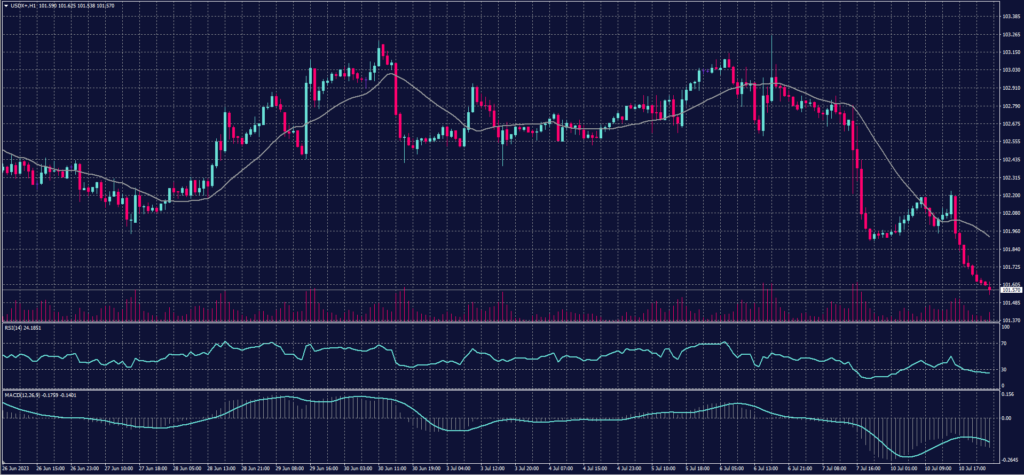The width and height of the screenshot is (1024, 475).
Task: Click the MACD -0.2641 scale value
Action: tap(1010, 459)
